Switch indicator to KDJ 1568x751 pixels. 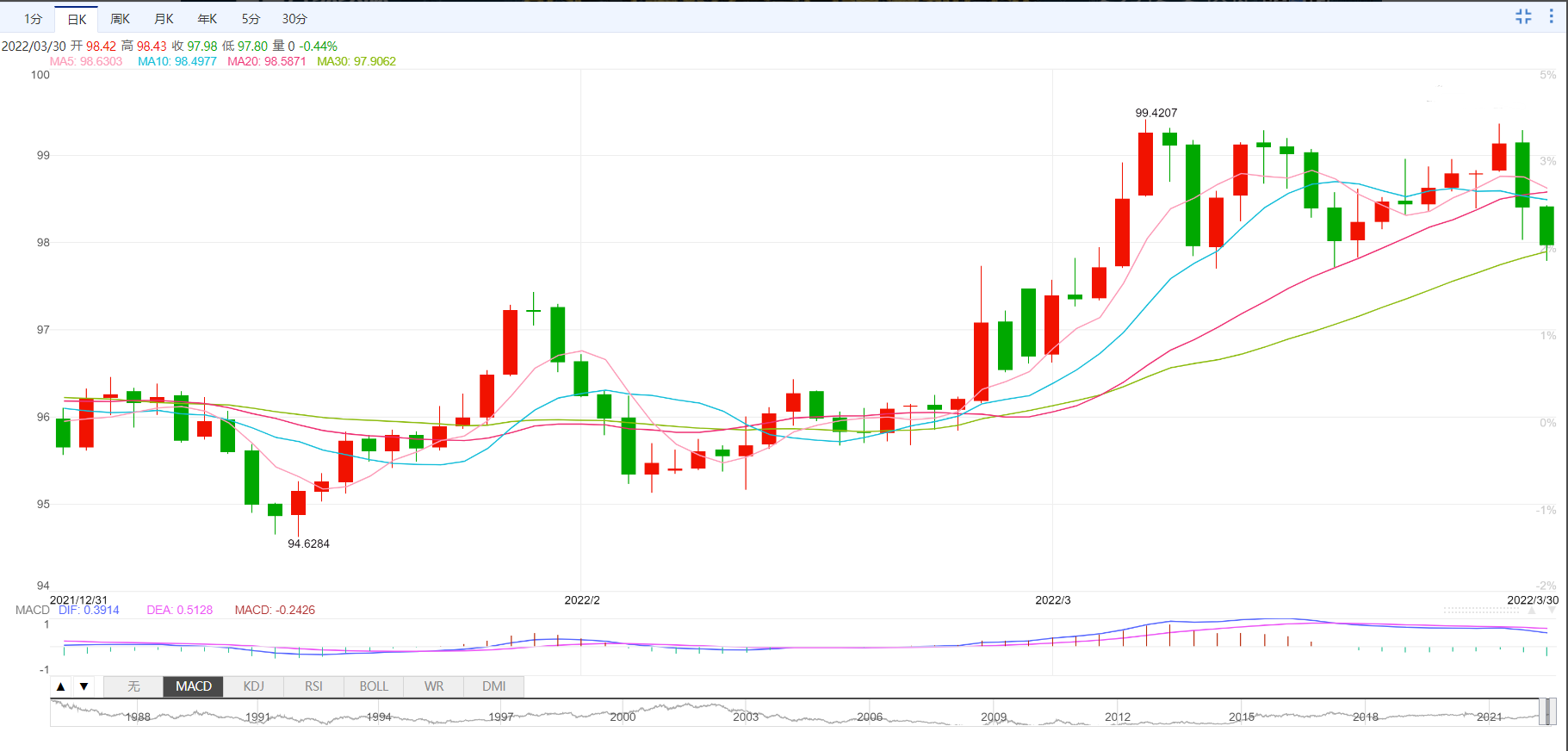[x=254, y=686]
